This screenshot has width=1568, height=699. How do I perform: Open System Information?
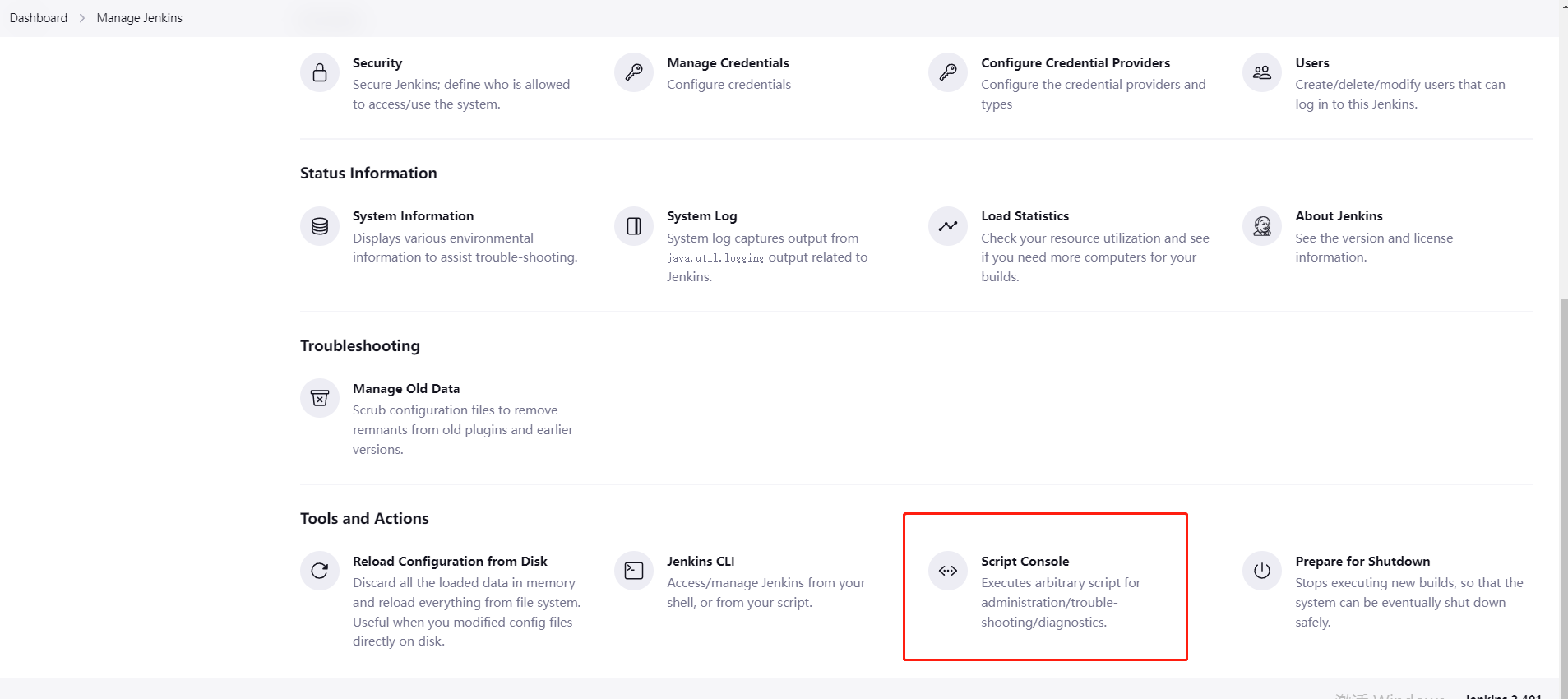point(413,216)
